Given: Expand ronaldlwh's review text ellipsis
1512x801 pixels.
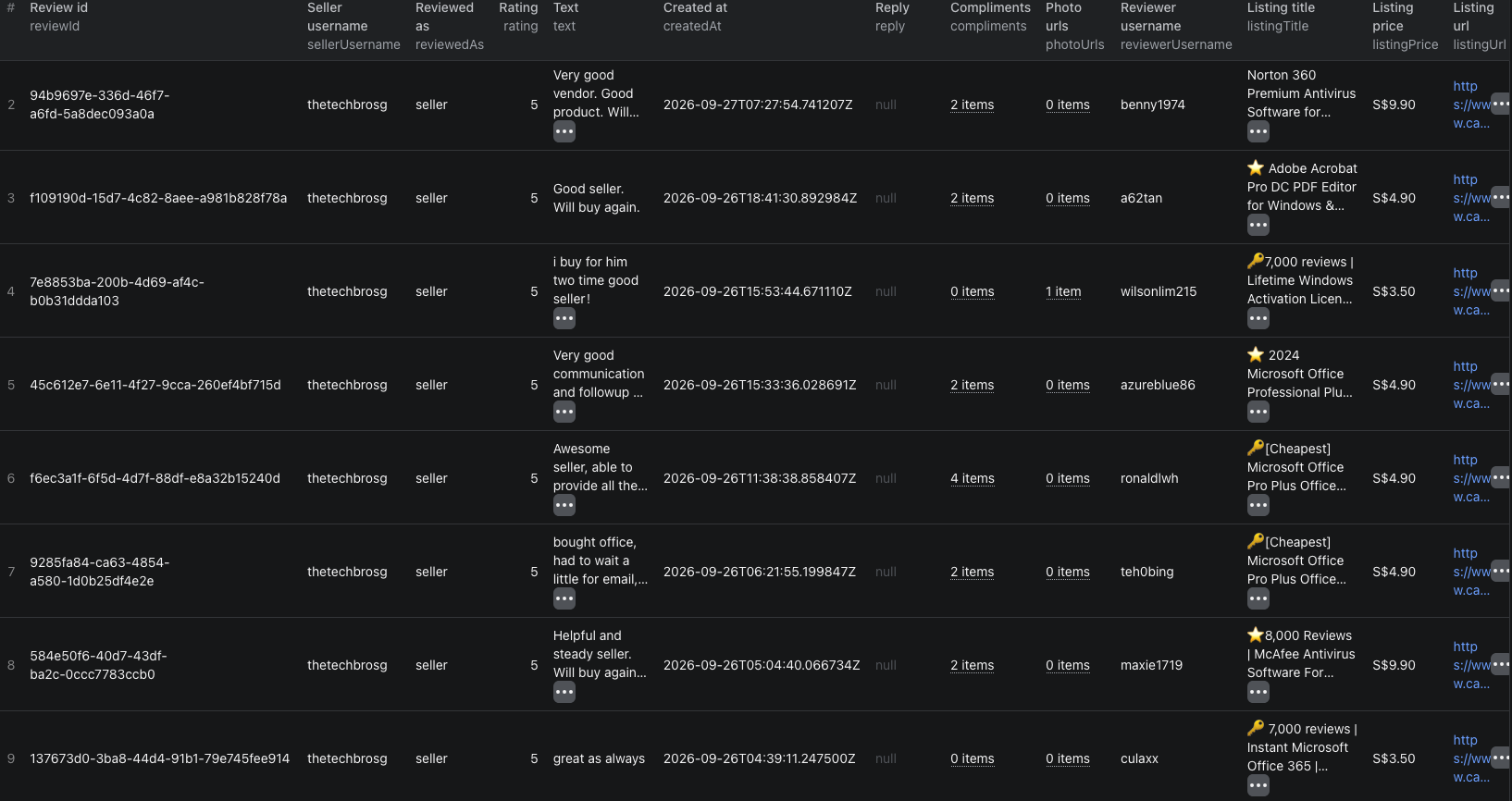Looking at the screenshot, I should pos(564,506).
